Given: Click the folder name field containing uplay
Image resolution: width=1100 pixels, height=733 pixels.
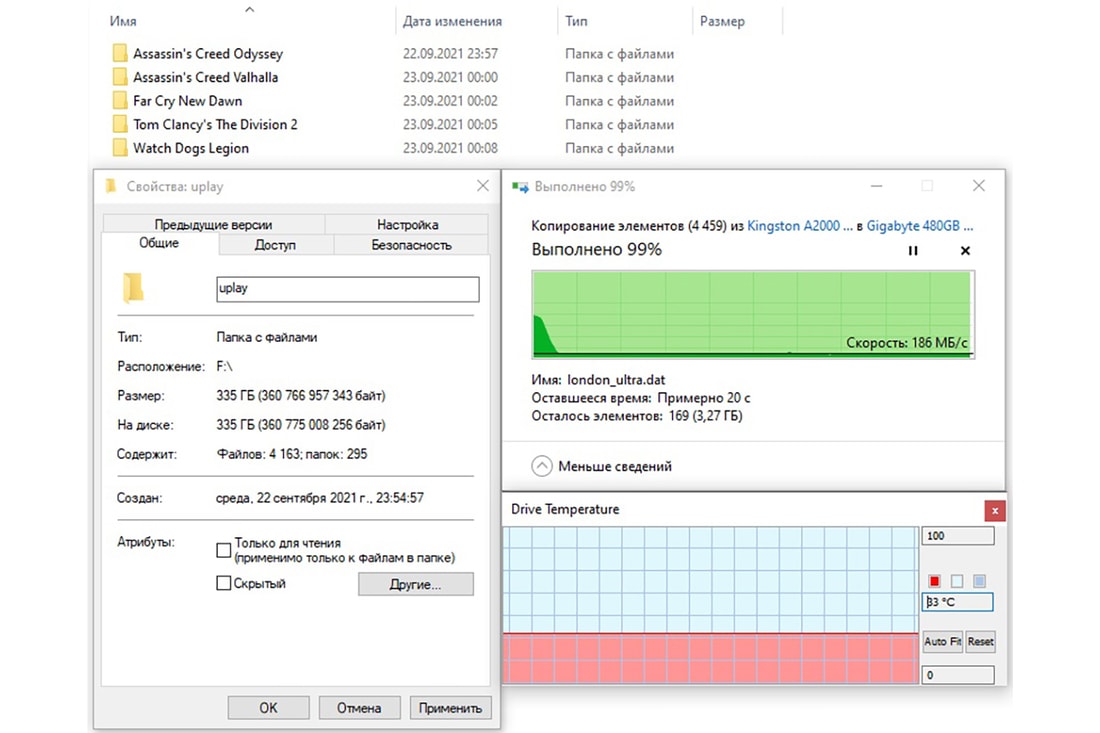Looking at the screenshot, I should point(348,289).
